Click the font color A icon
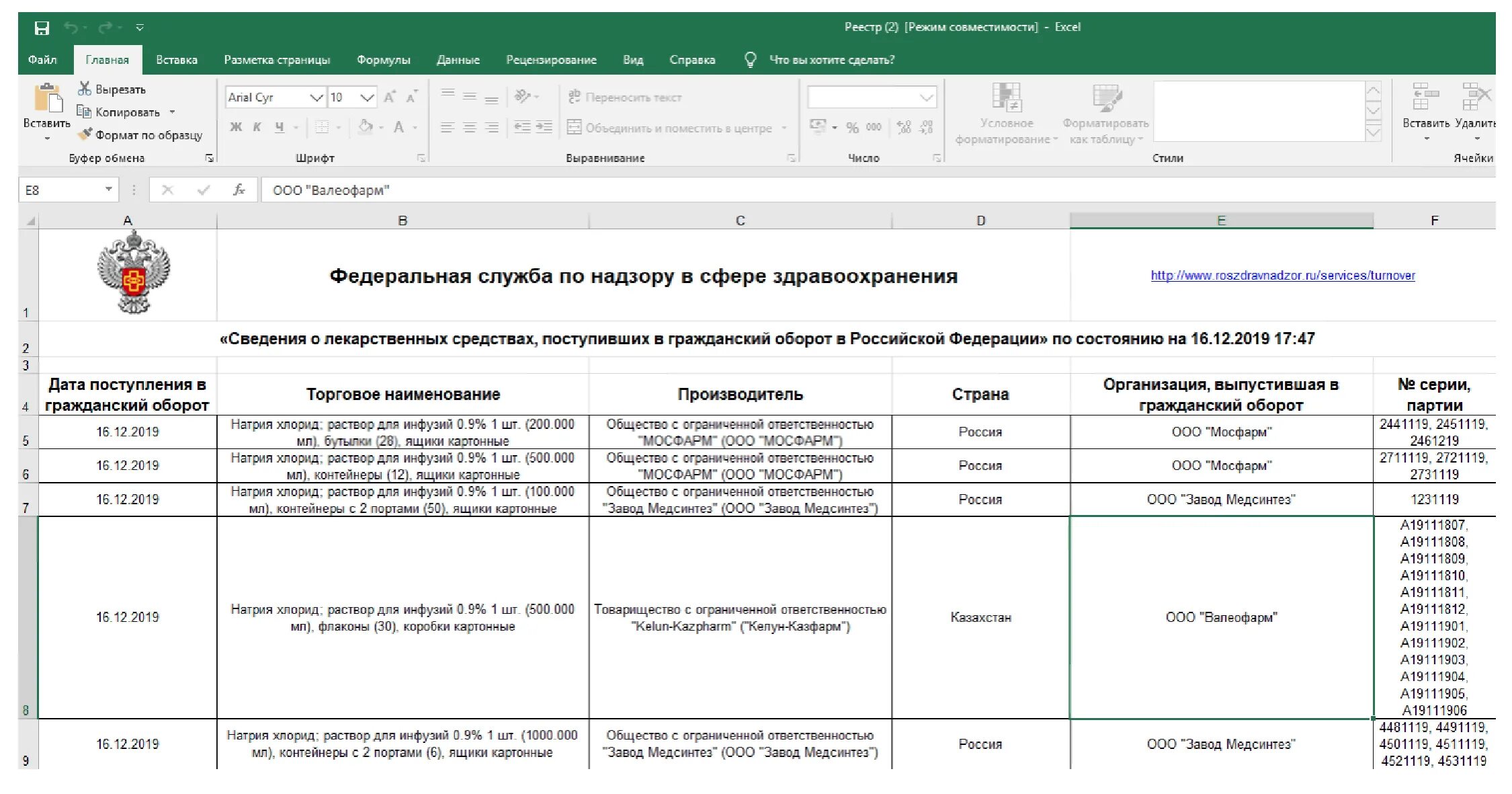This screenshot has width=1512, height=794. 398,126
